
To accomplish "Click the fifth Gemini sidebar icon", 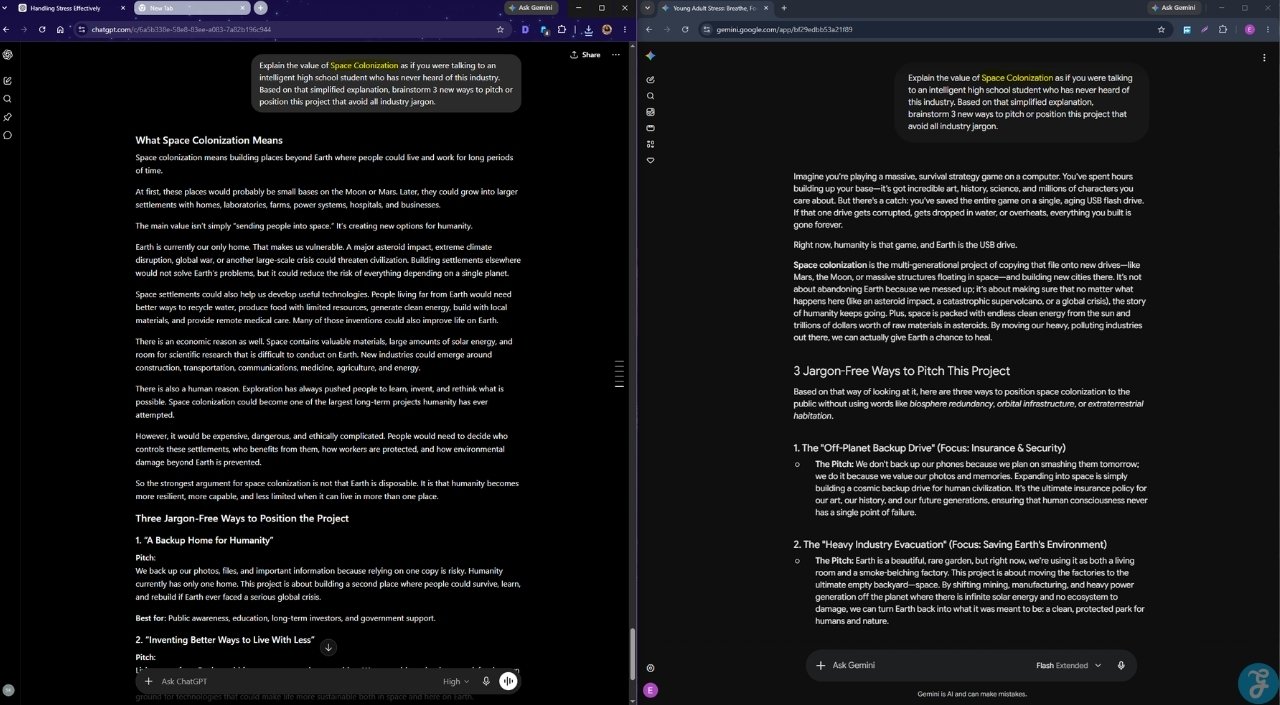I will pos(650,128).
